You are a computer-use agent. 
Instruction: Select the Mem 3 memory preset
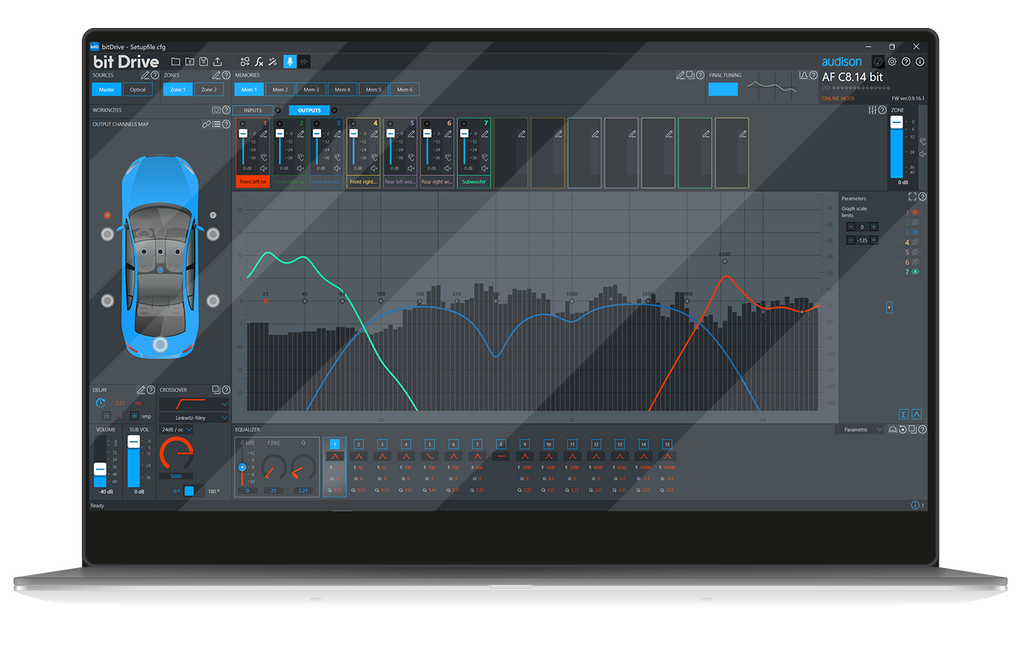(311, 90)
